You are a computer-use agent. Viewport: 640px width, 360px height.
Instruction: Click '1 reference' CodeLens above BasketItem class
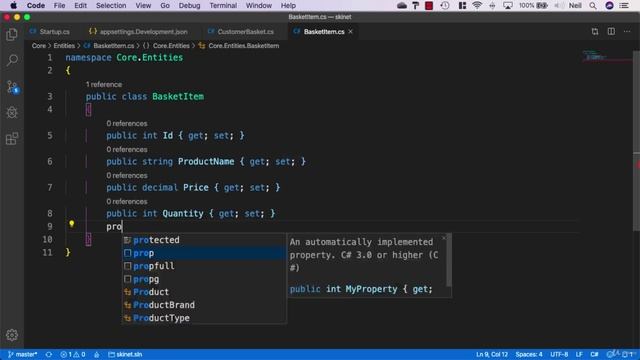click(104, 84)
